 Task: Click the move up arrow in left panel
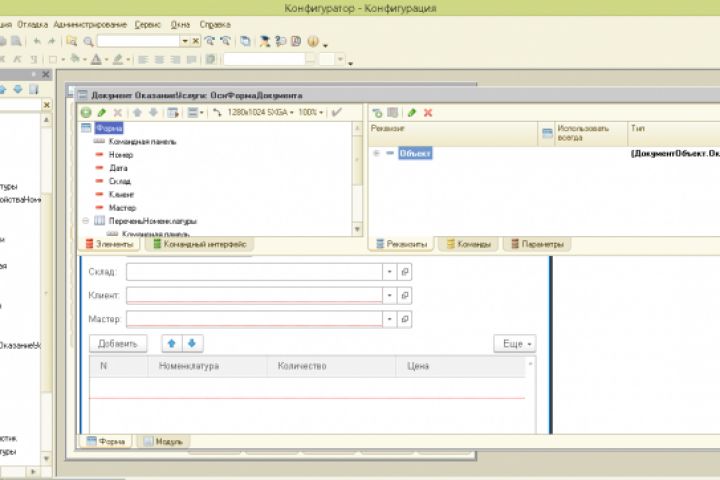click(x=3, y=90)
